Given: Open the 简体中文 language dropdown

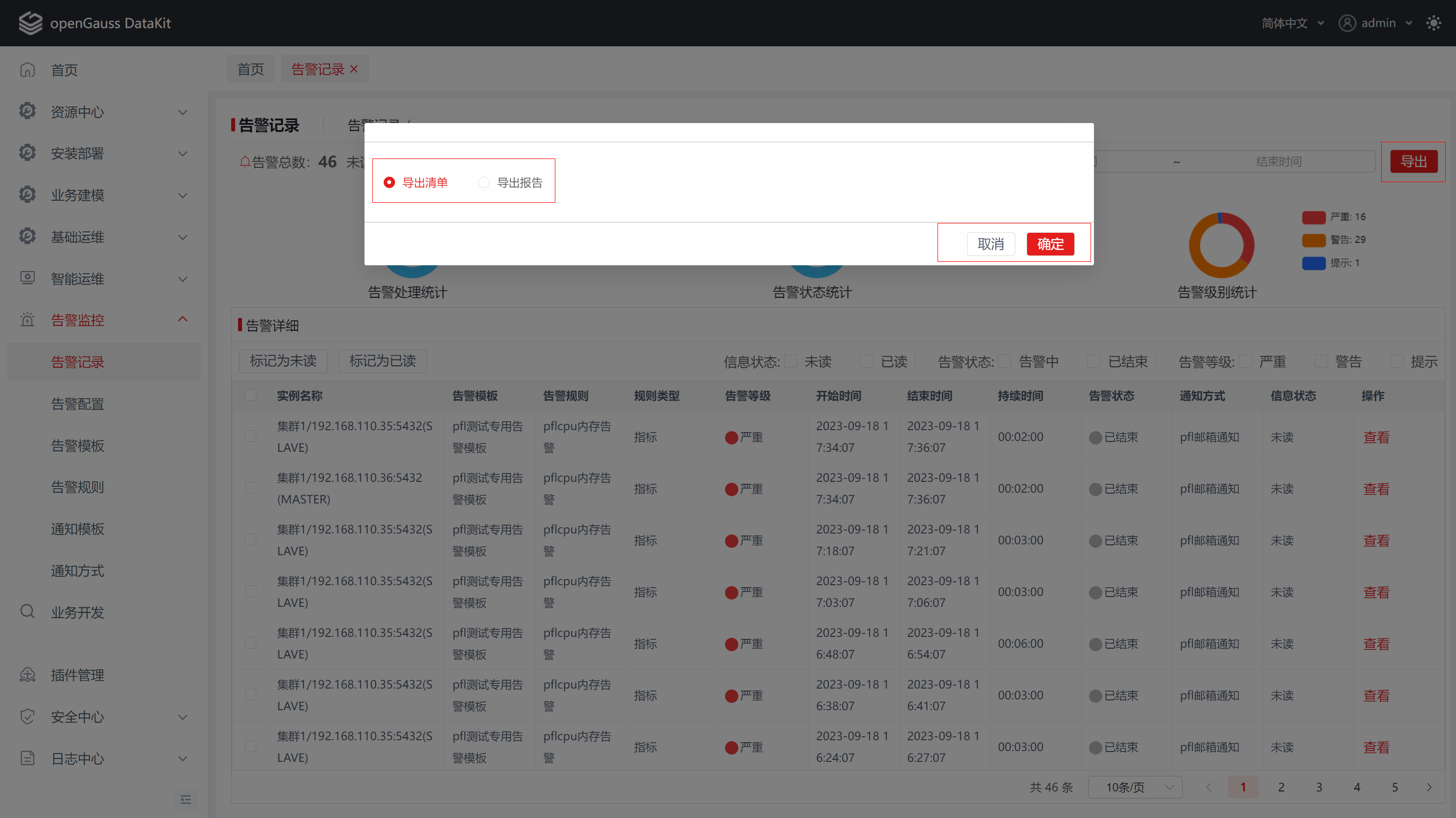Looking at the screenshot, I should tap(1293, 23).
